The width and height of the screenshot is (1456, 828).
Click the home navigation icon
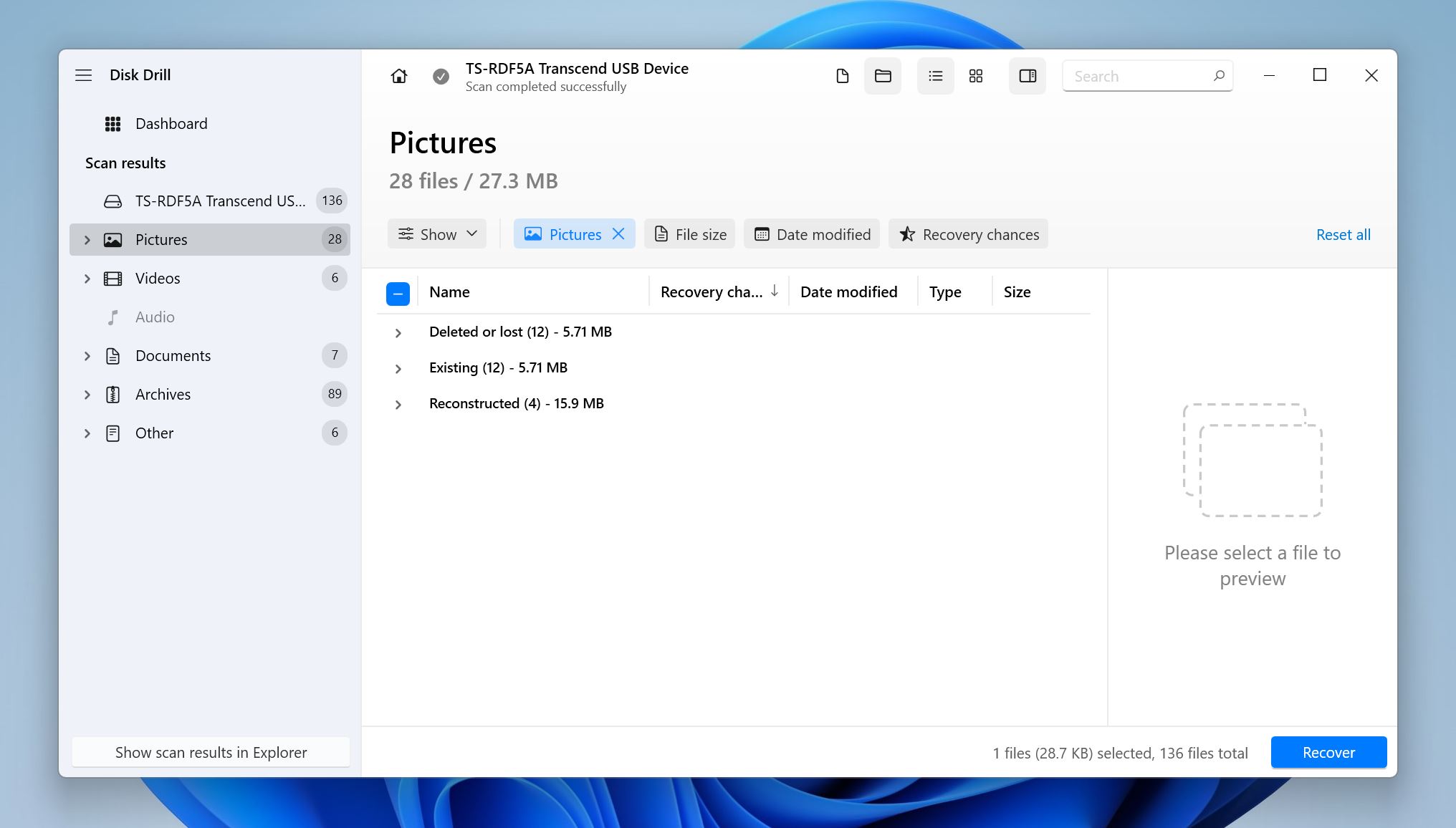point(398,75)
